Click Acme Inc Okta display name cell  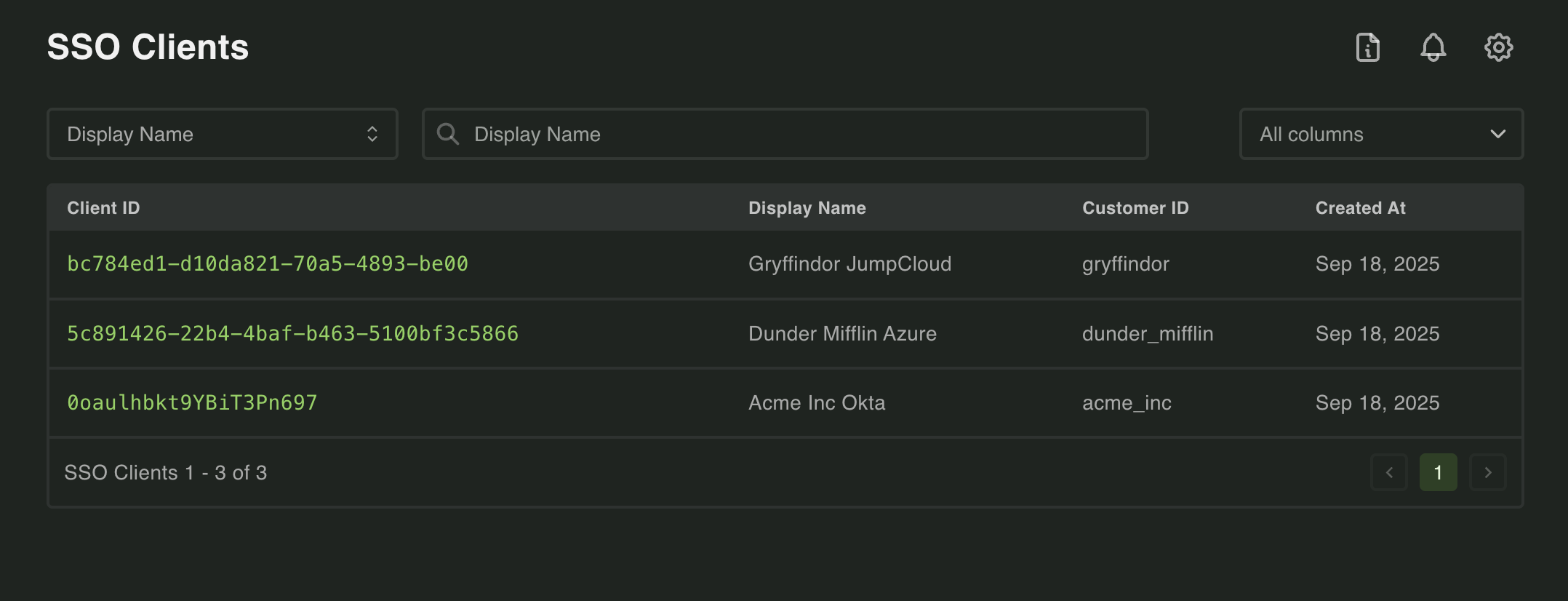point(817,402)
